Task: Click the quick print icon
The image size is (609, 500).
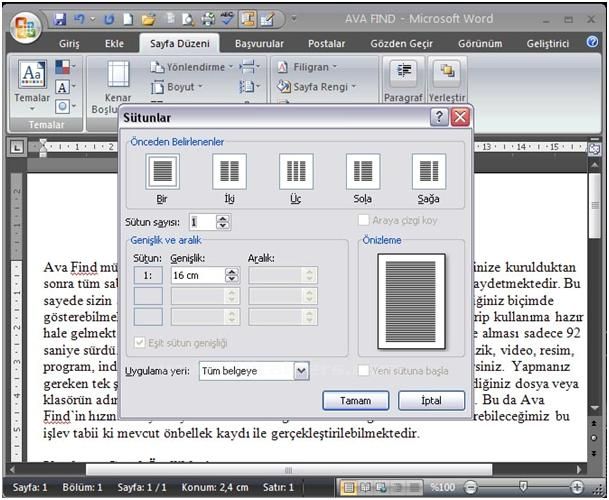Action: (x=209, y=19)
